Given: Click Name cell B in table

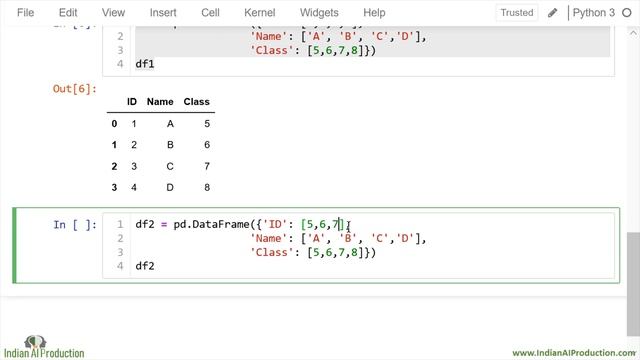Looking at the screenshot, I should point(170,145).
